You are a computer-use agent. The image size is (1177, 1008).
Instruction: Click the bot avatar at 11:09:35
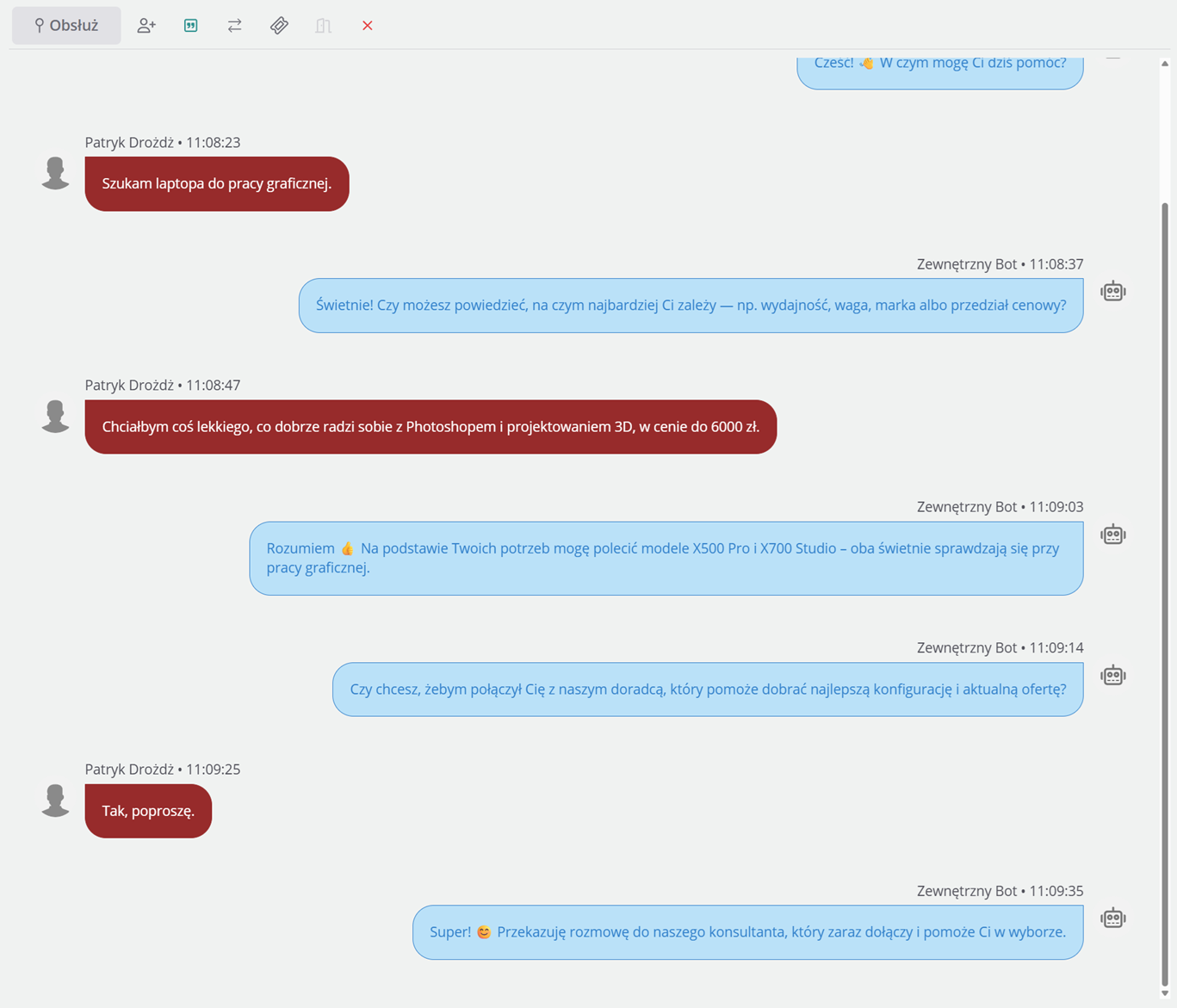(1113, 918)
